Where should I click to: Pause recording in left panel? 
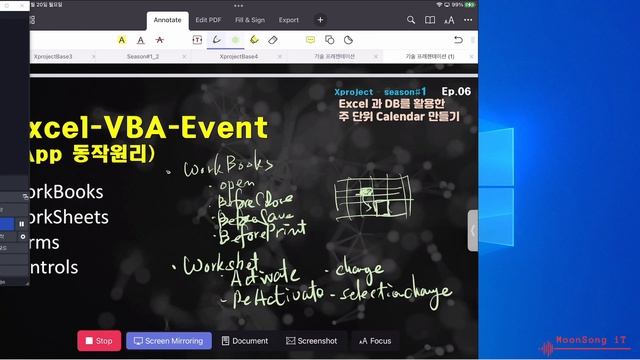(x=22, y=224)
